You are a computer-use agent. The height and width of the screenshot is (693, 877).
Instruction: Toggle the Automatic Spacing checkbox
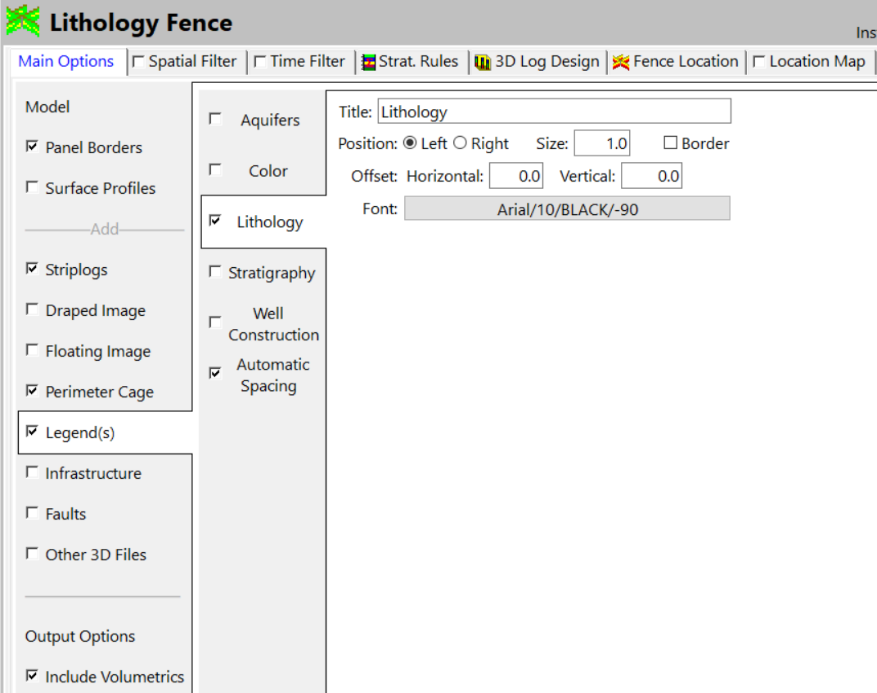215,373
